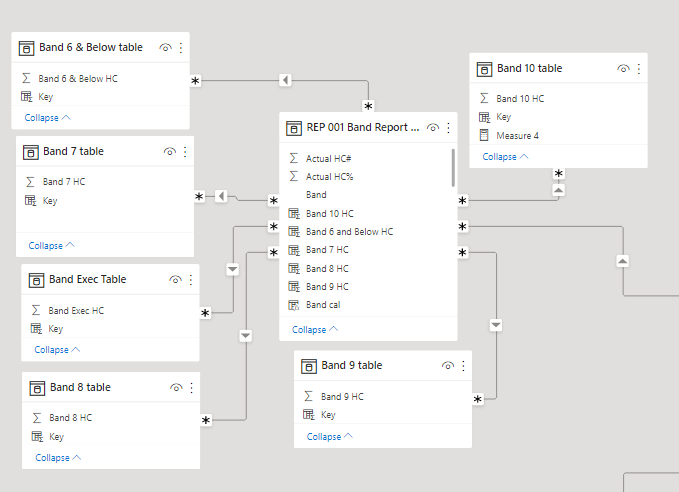This screenshot has height=492, width=679.
Task: Open more options for REP 001 Band Report
Action: coord(449,128)
